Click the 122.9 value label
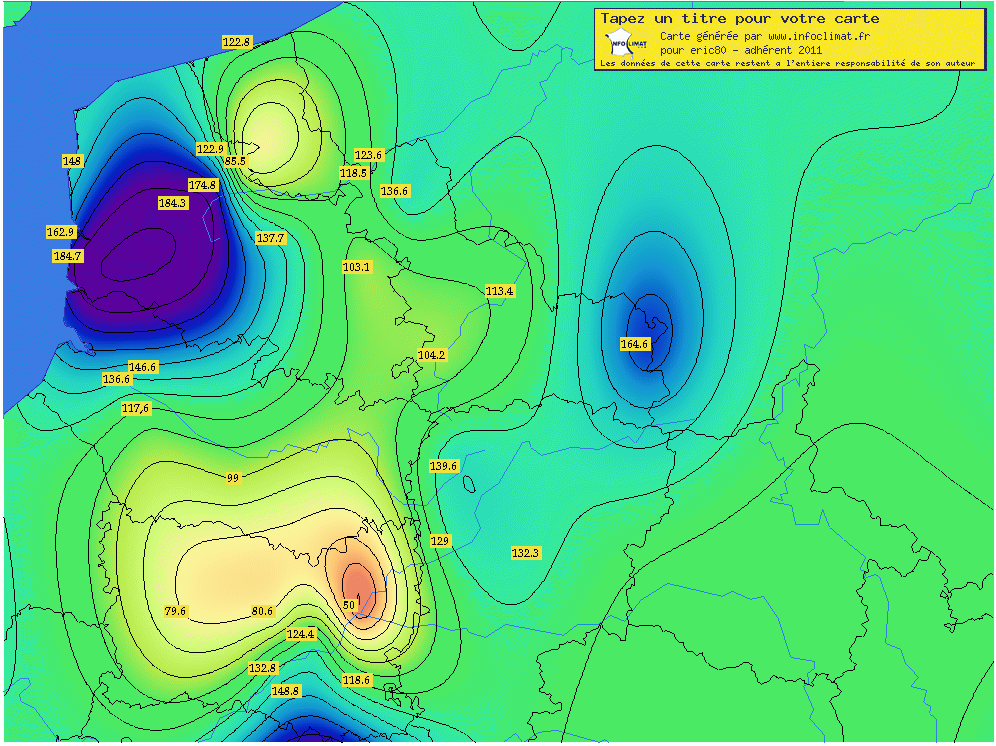Image resolution: width=996 pixels, height=746 pixels. 210,149
